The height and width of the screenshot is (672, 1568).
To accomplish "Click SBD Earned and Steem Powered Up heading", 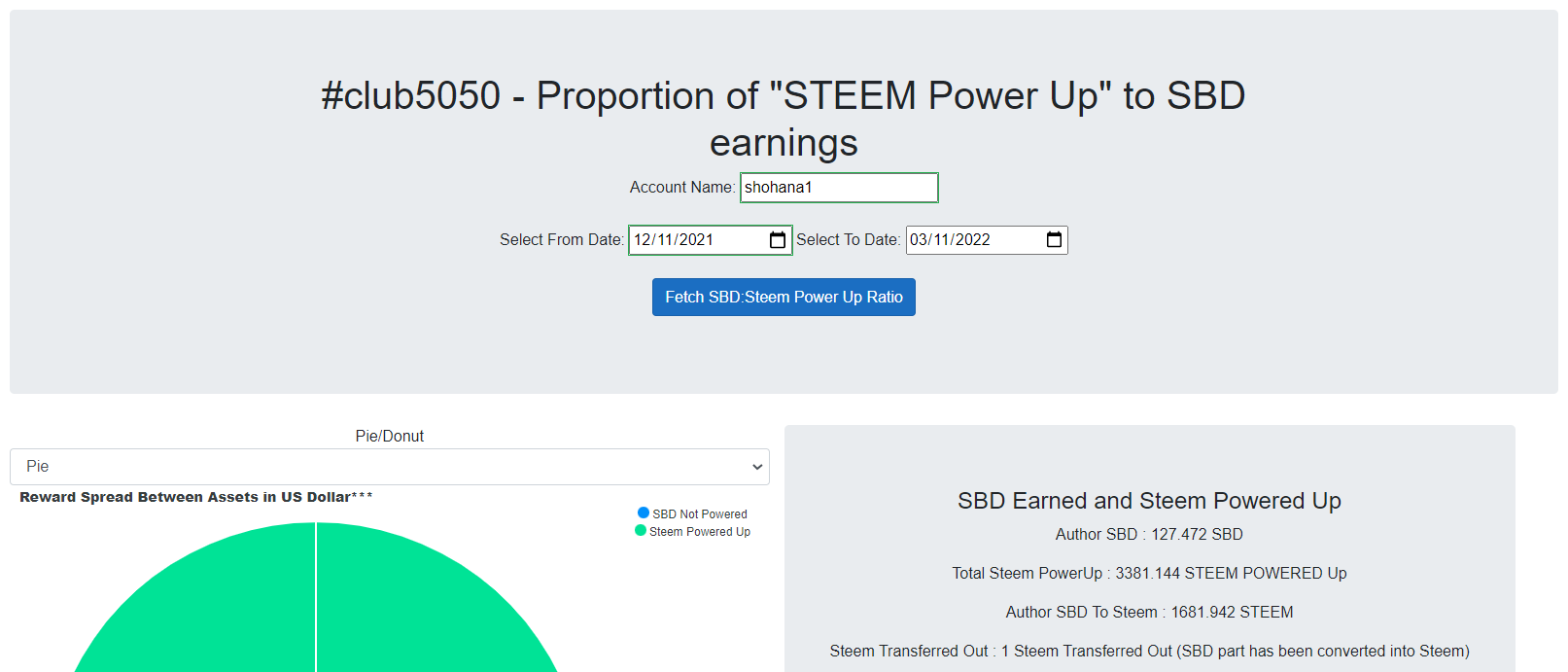I will (x=1149, y=501).
